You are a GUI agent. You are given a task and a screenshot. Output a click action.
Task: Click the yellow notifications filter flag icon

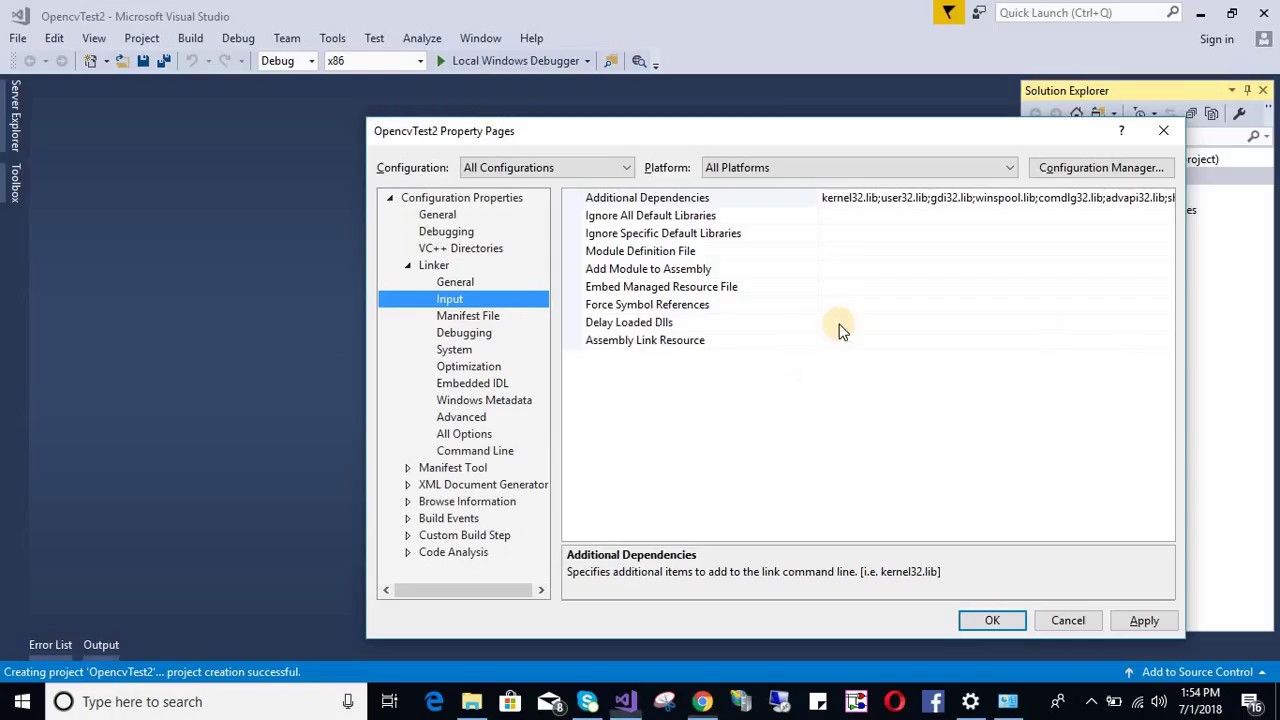point(948,13)
